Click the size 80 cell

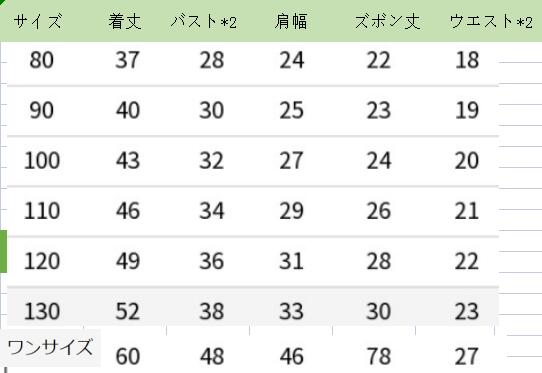[x=41, y=60]
